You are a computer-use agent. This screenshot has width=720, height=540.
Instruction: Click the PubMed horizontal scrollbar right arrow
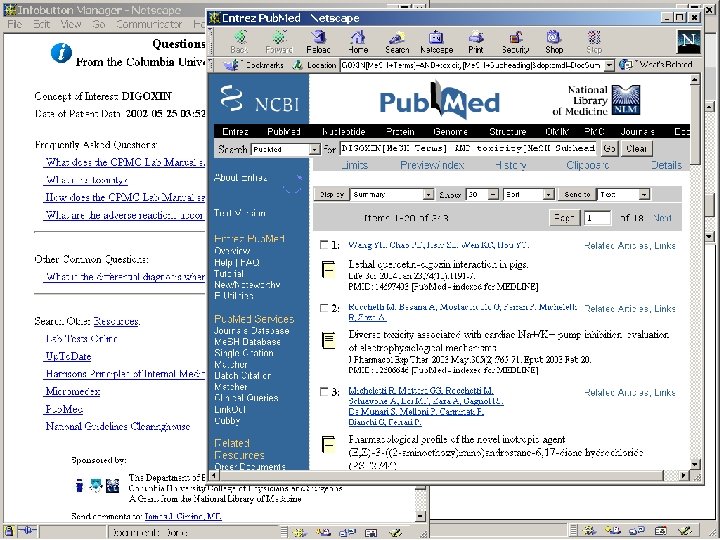coord(684,475)
